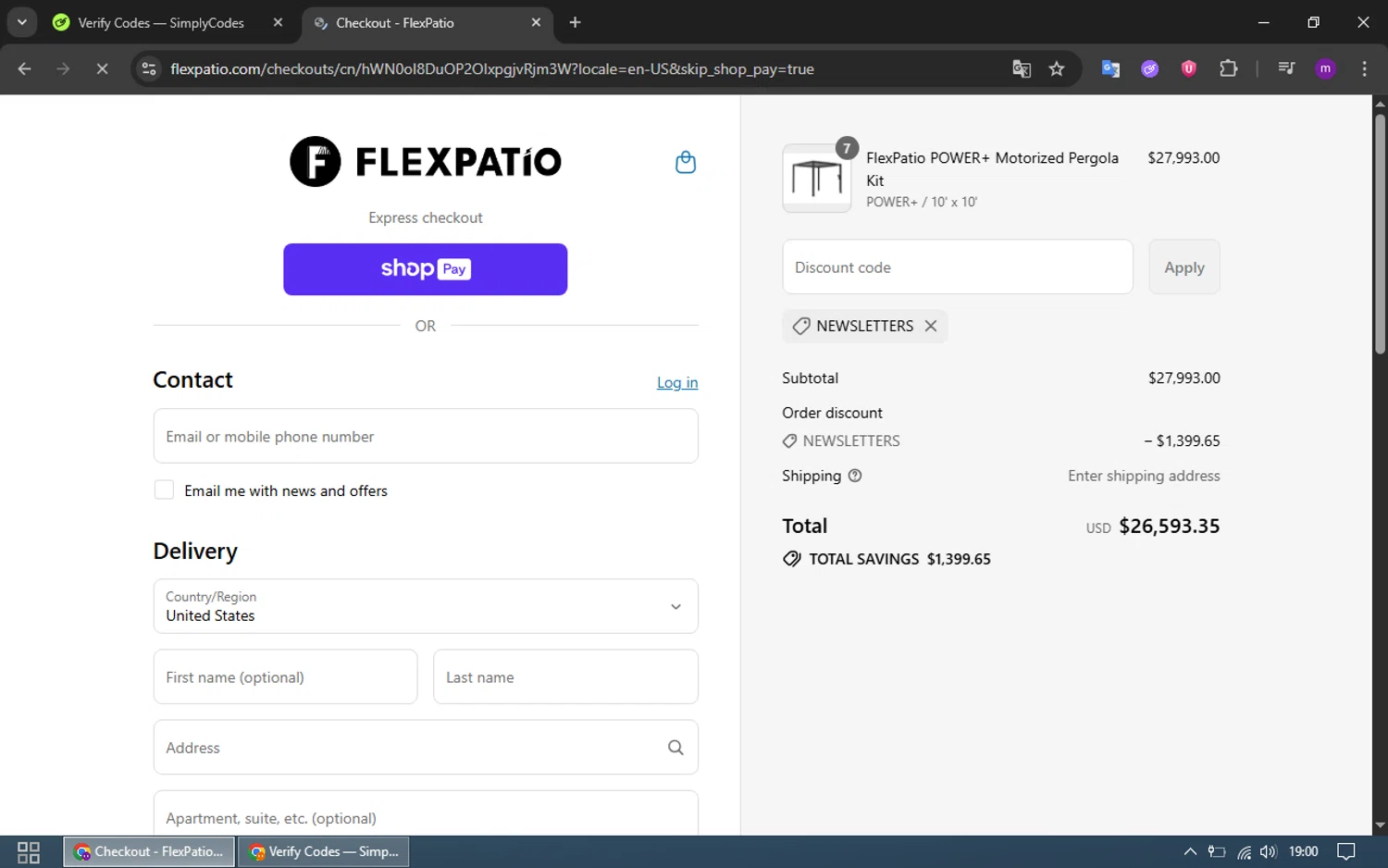Click the Apply discount button
This screenshot has height=868, width=1388.
[1184, 267]
